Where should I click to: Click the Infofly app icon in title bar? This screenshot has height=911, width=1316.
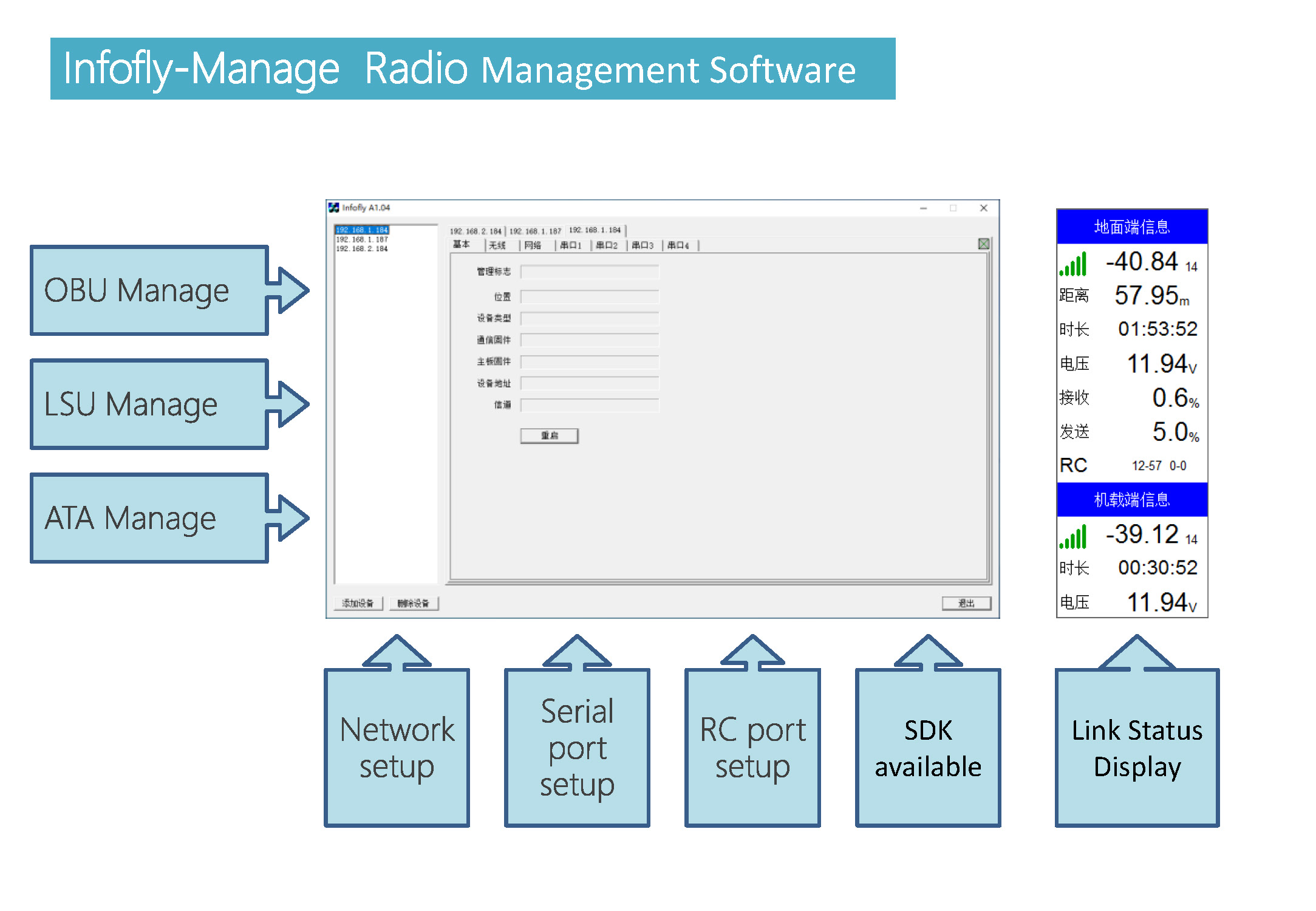pos(333,208)
